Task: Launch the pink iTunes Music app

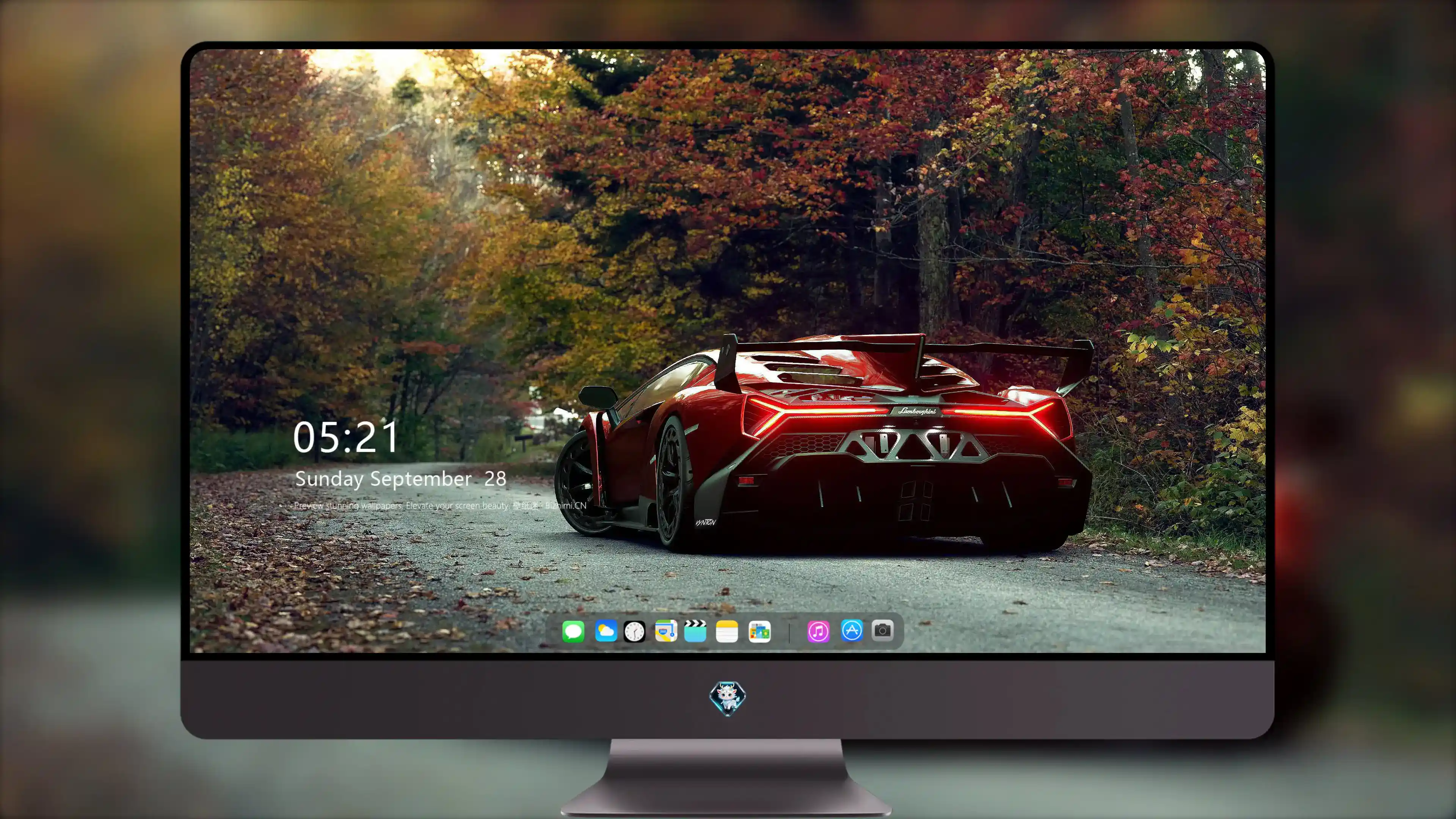Action: click(819, 631)
